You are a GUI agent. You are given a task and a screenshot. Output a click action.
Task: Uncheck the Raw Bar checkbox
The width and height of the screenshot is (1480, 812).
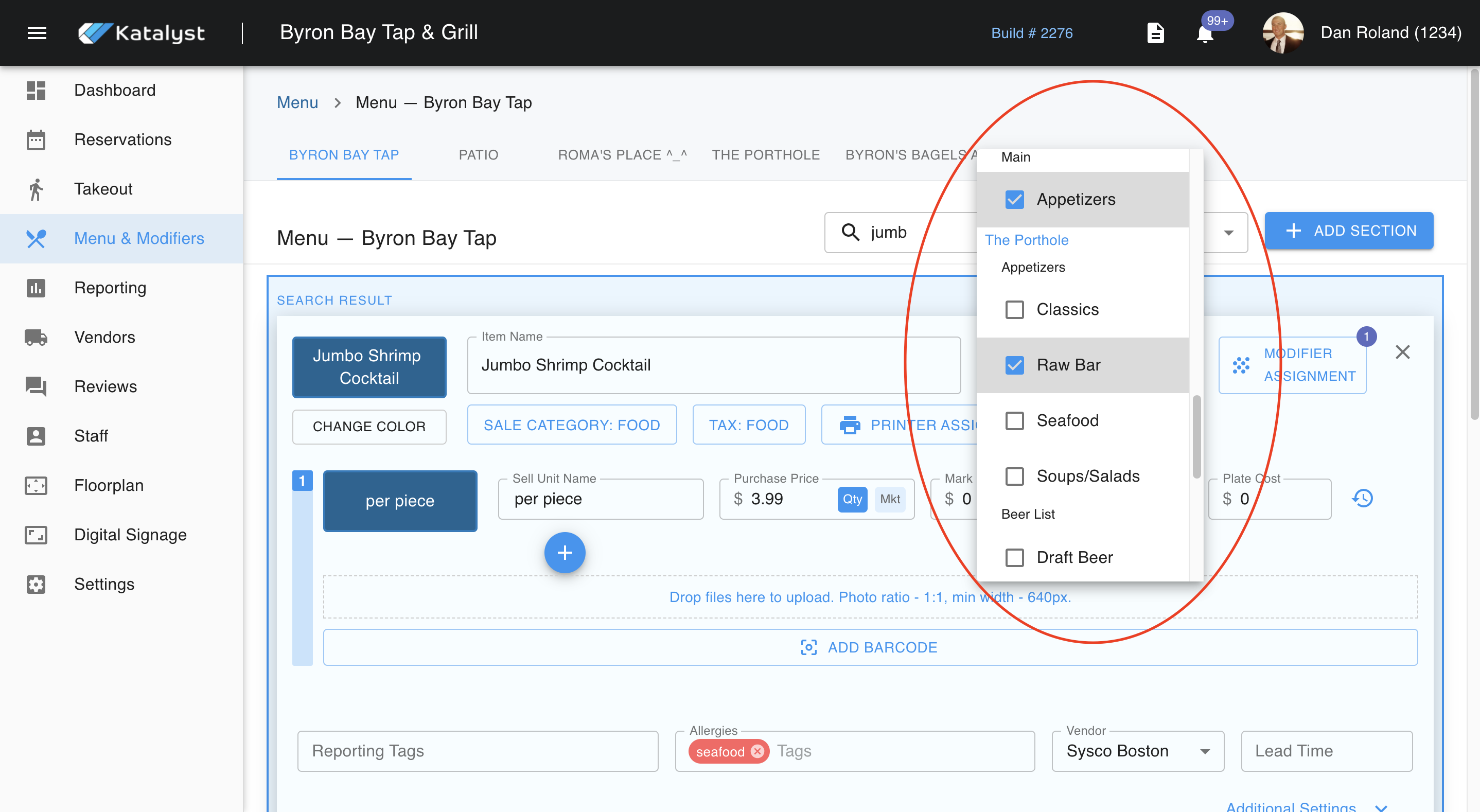coord(1014,365)
